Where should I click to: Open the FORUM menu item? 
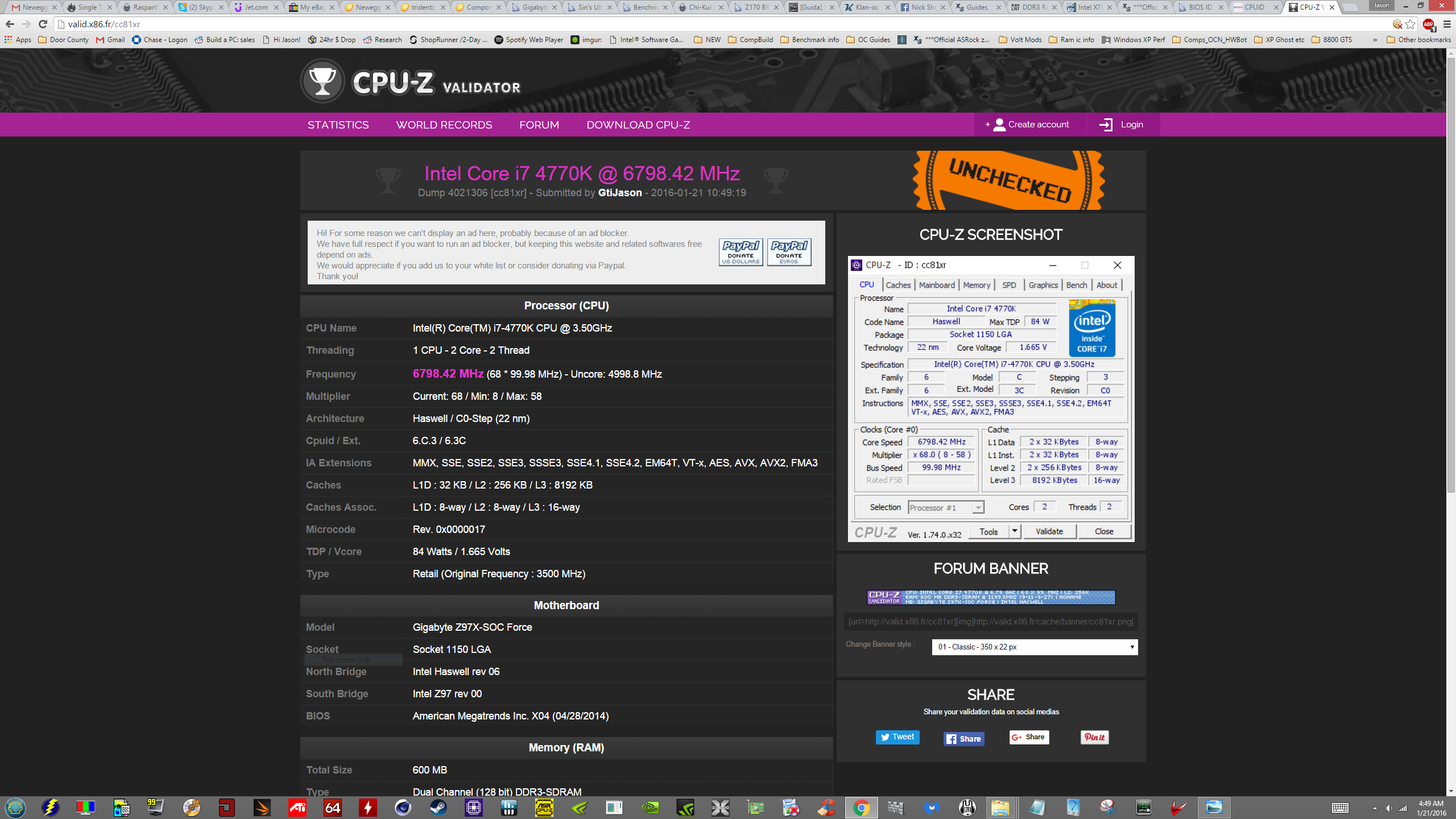point(539,125)
